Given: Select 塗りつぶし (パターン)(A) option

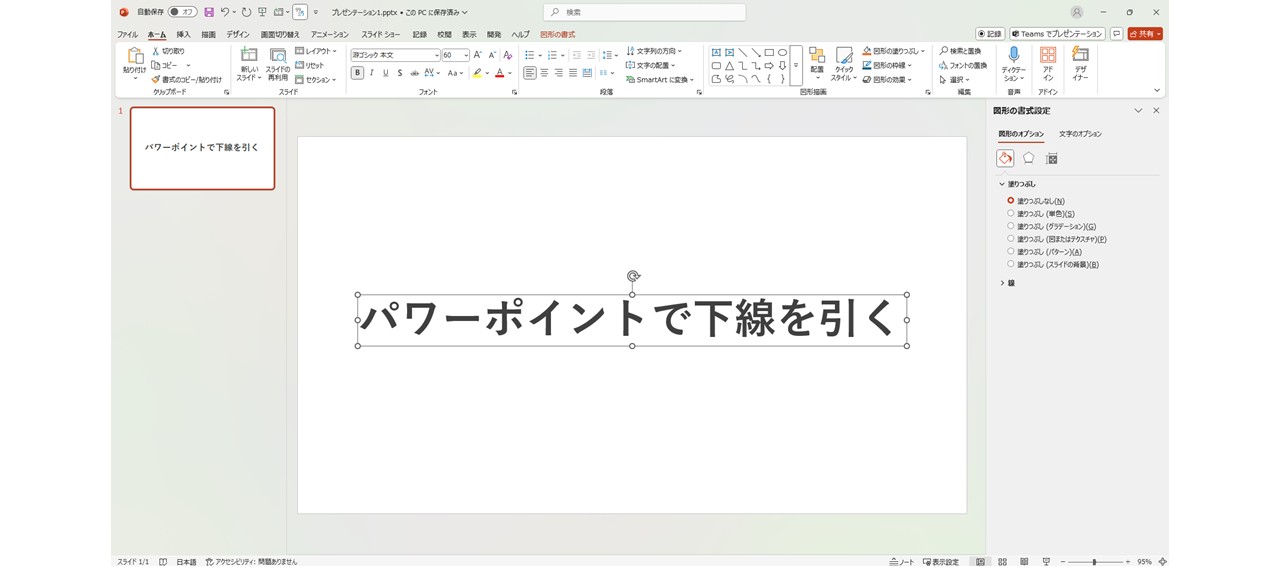Looking at the screenshot, I should (x=1045, y=252).
